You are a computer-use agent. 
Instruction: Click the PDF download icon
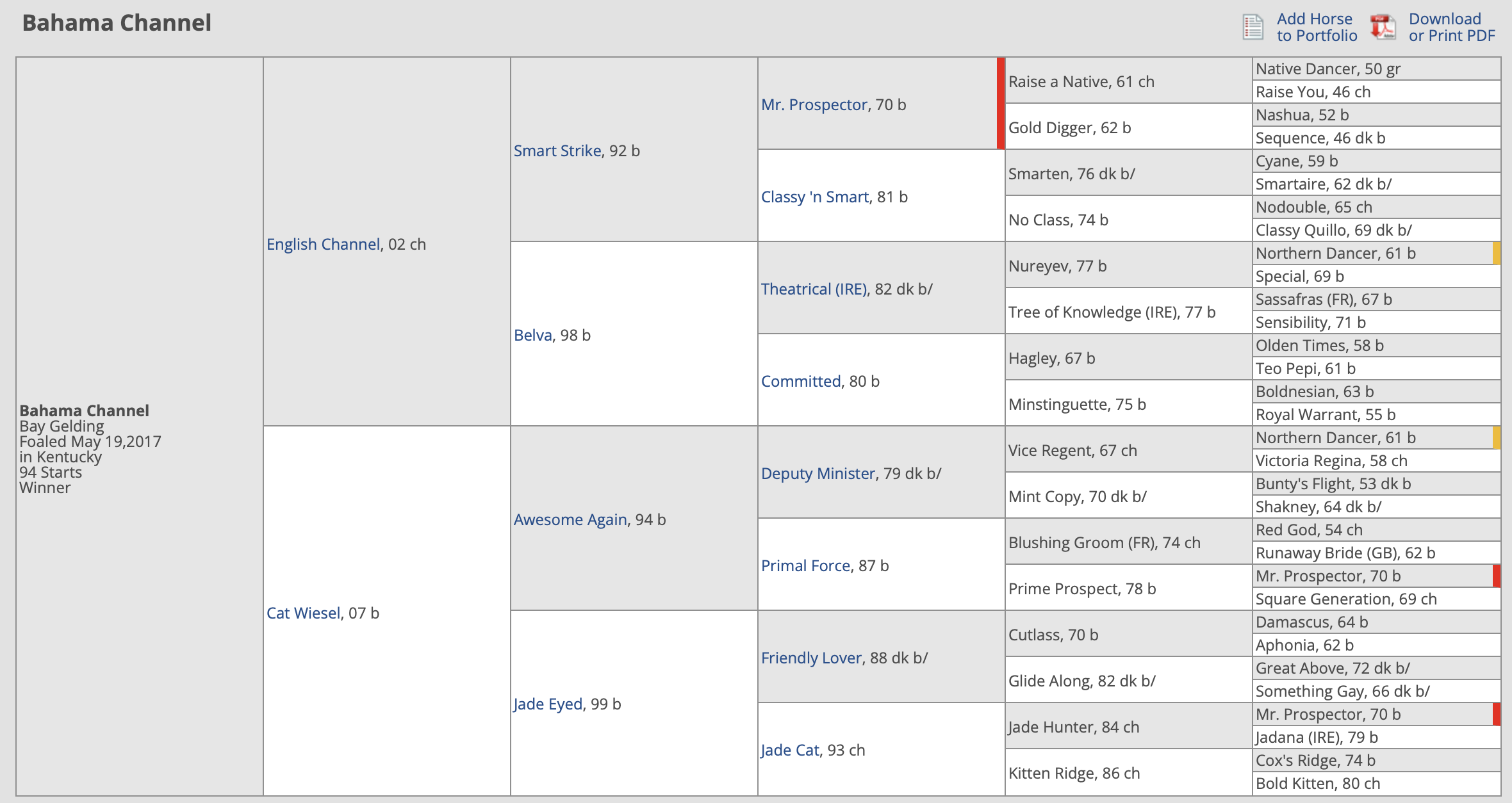(x=1383, y=27)
